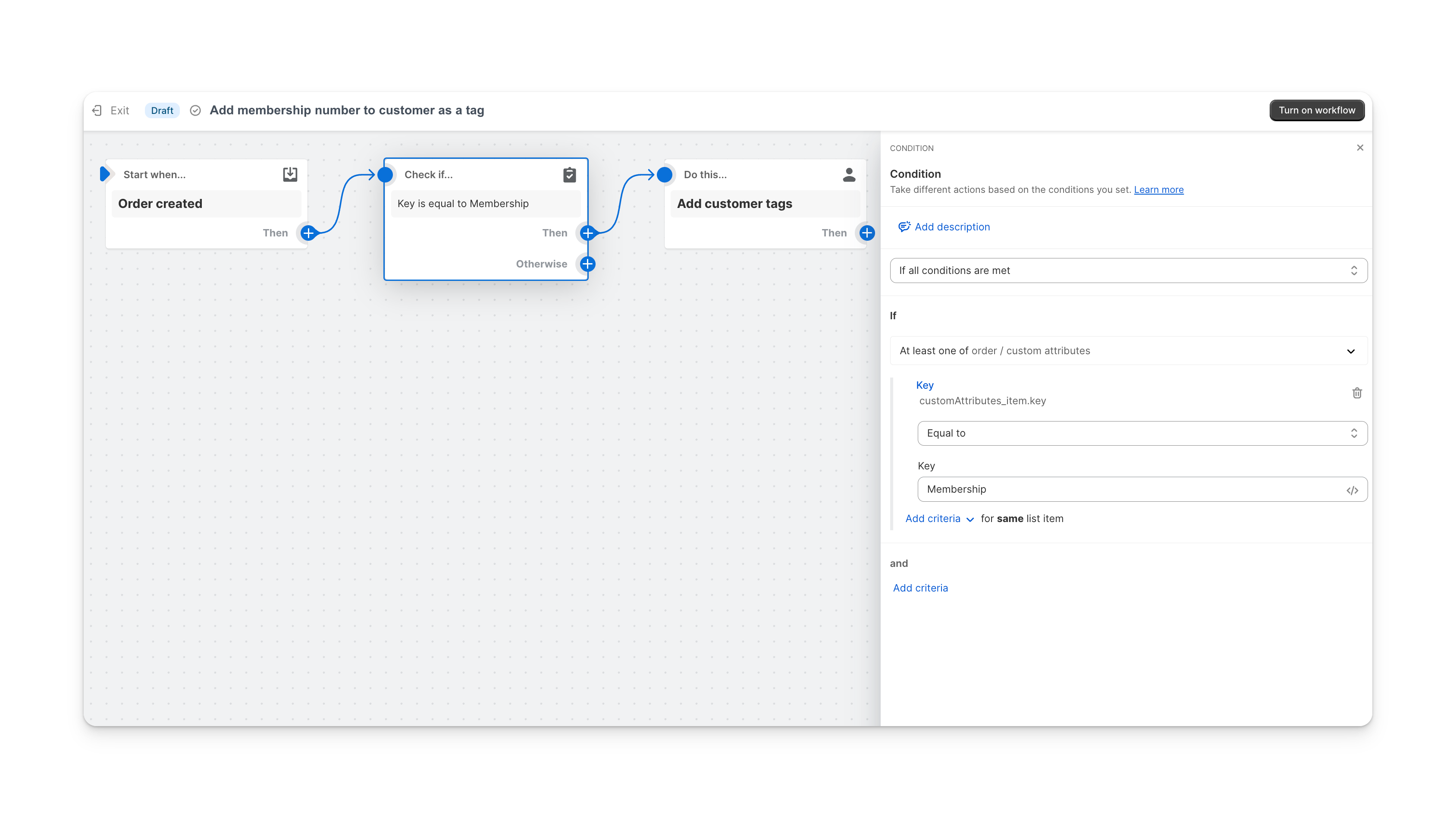Click 'Add criteria' under 'and' section
This screenshot has height=818, width=1456.
click(920, 587)
